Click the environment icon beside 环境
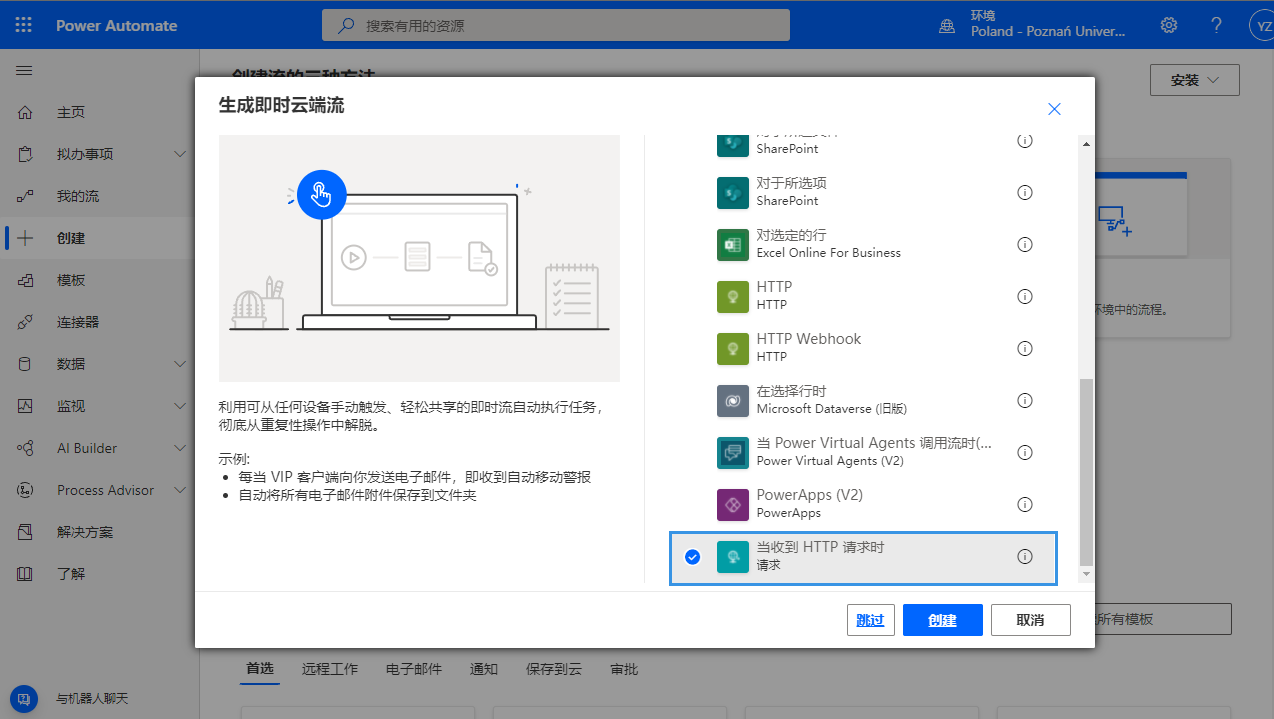Image resolution: width=1274 pixels, height=719 pixels. click(946, 25)
